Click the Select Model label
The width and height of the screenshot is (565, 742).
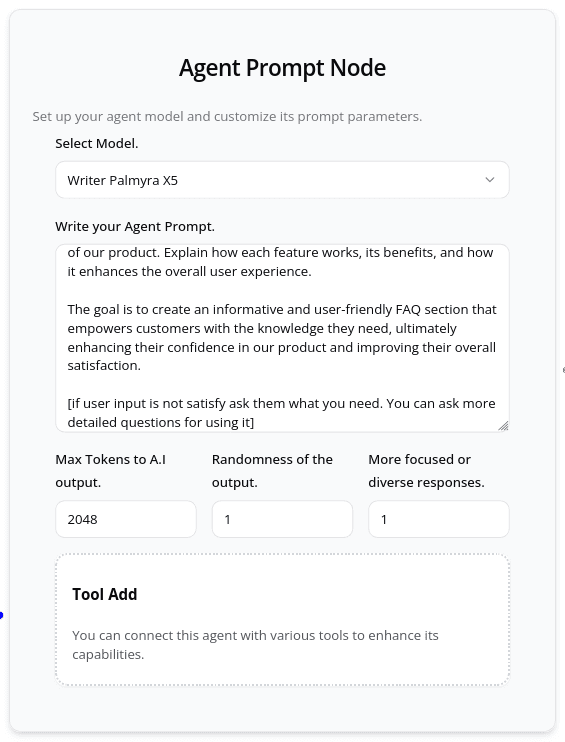click(97, 143)
